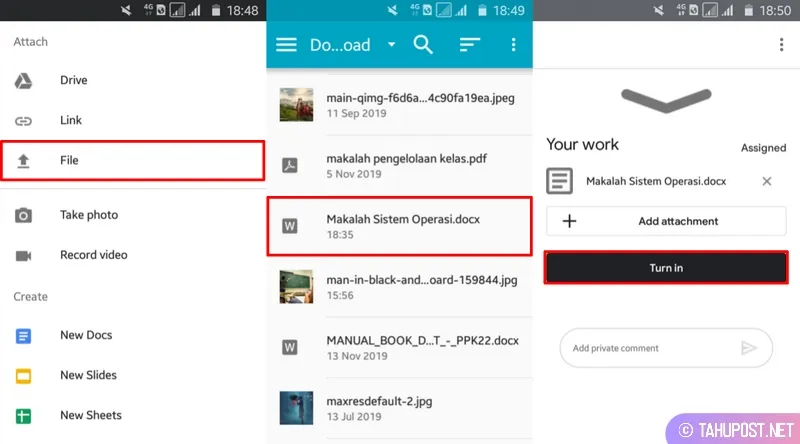This screenshot has height=444, width=800.
Task: Choose File from the Attach menu
Action: (x=133, y=161)
